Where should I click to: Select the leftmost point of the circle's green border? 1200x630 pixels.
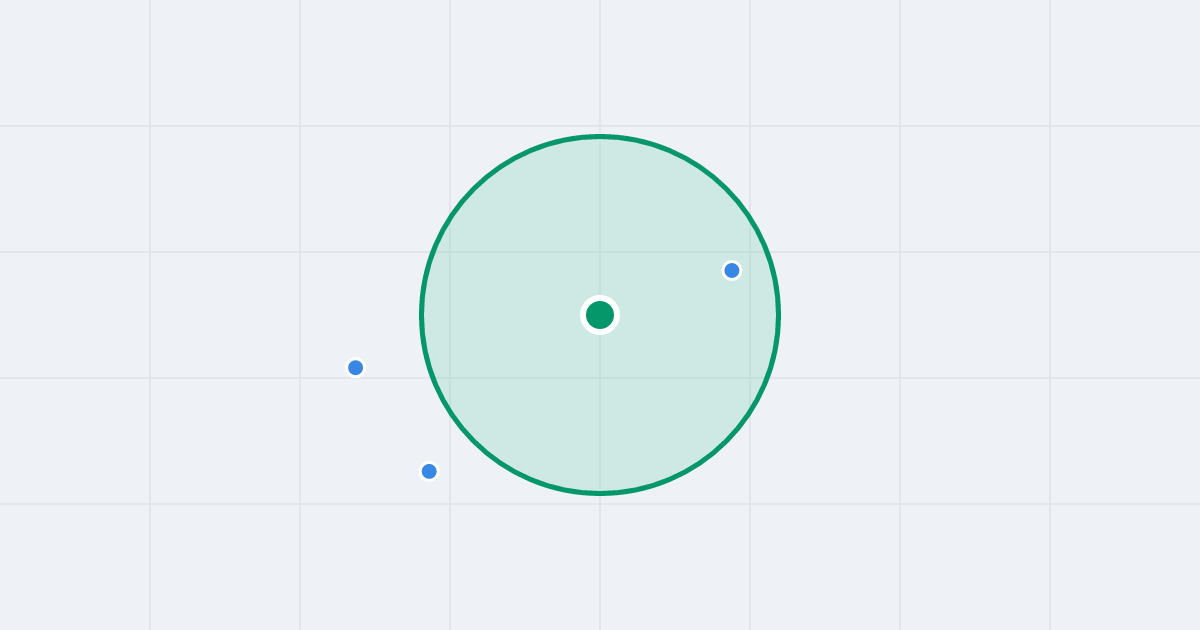[x=422, y=315]
